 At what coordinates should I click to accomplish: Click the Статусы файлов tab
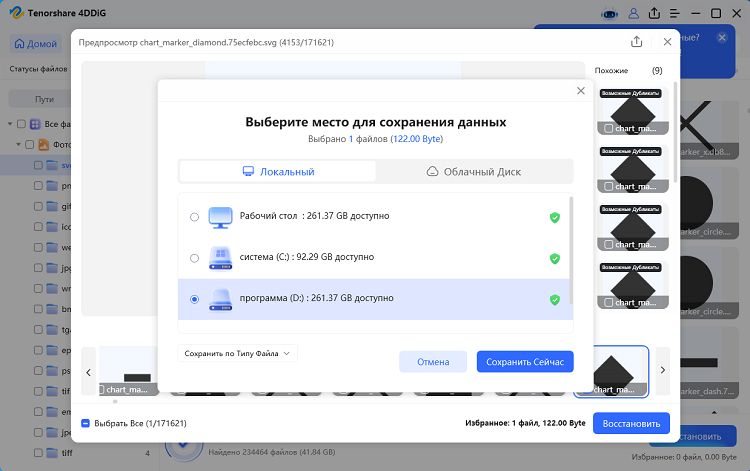[x=38, y=69]
